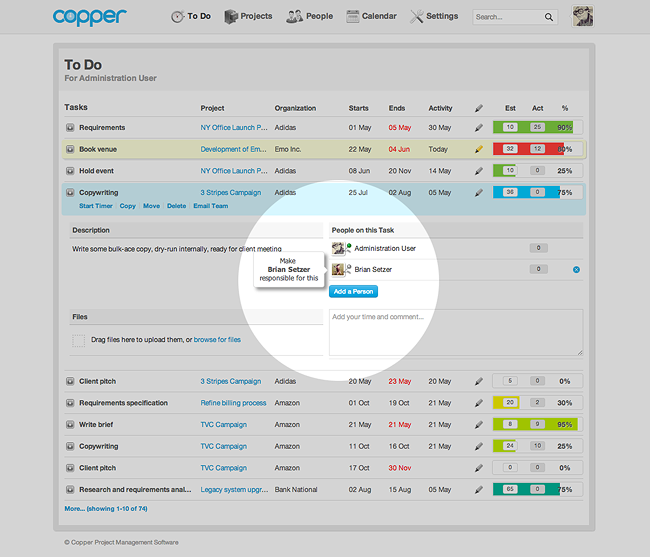This screenshot has width=650, height=557.
Task: Click pencil icon for Requirements specification
Action: tap(479, 403)
